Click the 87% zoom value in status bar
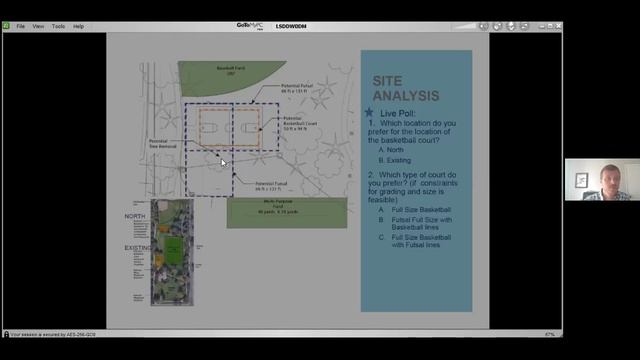The image size is (640, 360). [x=549, y=334]
